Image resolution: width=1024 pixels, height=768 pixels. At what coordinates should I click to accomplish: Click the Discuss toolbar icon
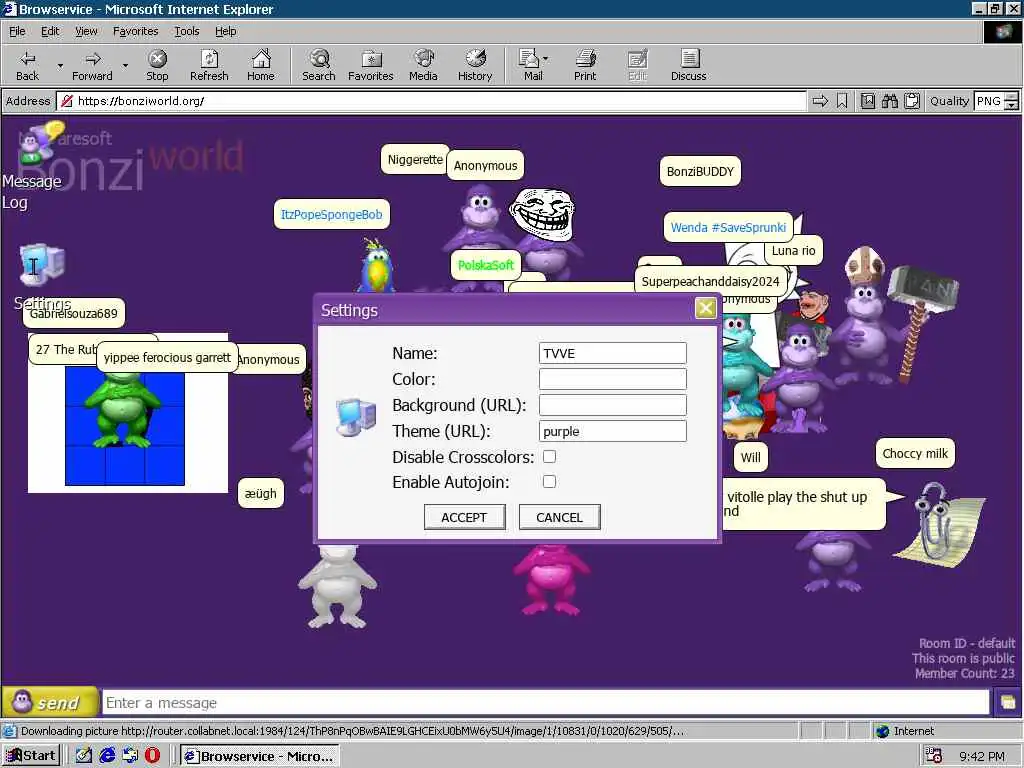point(688,66)
